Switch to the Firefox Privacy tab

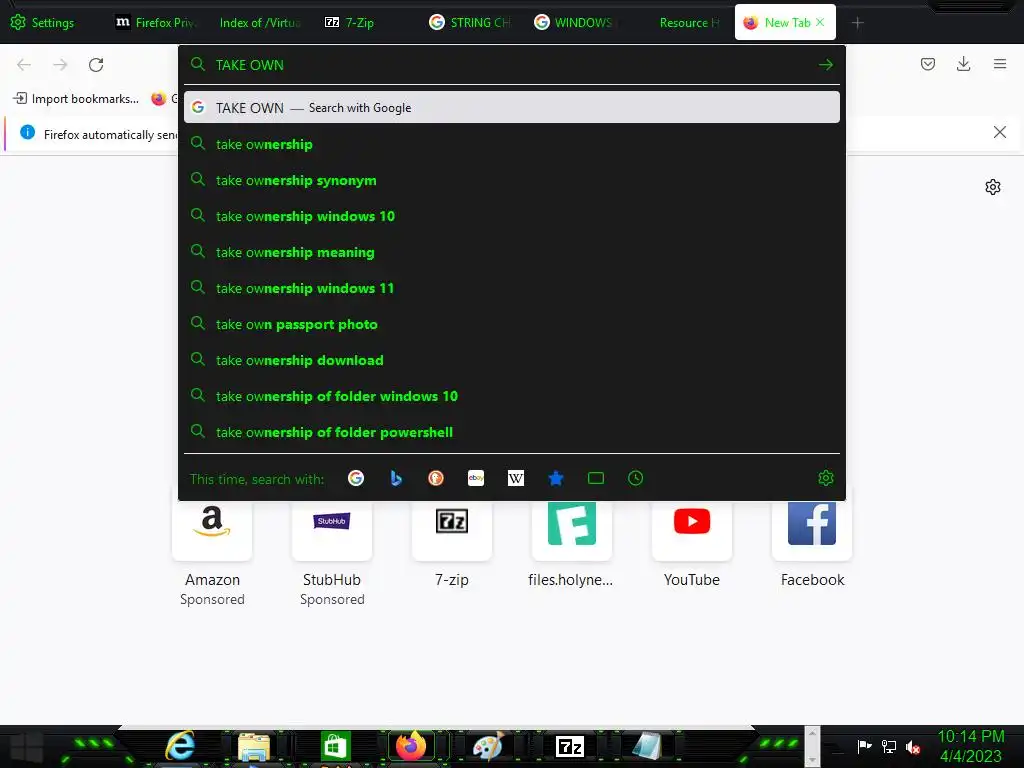click(x=156, y=22)
